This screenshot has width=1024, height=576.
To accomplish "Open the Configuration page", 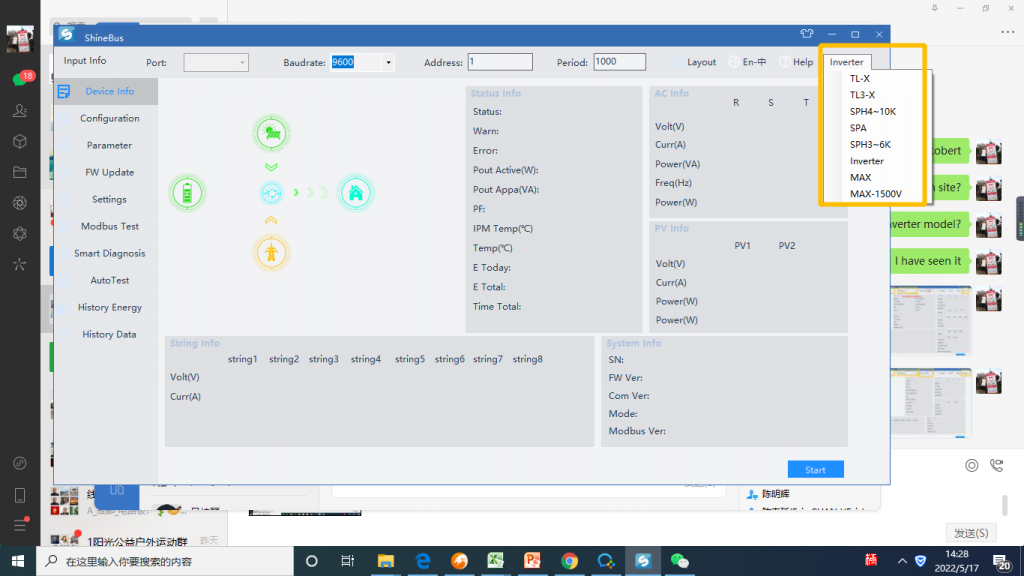I will [x=109, y=118].
